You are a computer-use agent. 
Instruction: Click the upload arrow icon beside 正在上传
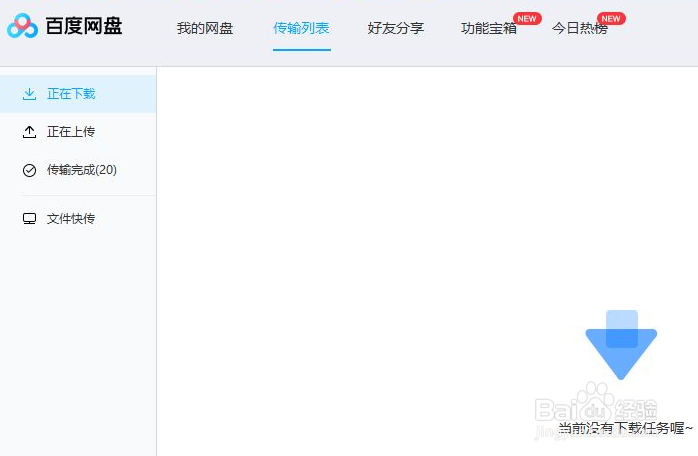click(29, 132)
